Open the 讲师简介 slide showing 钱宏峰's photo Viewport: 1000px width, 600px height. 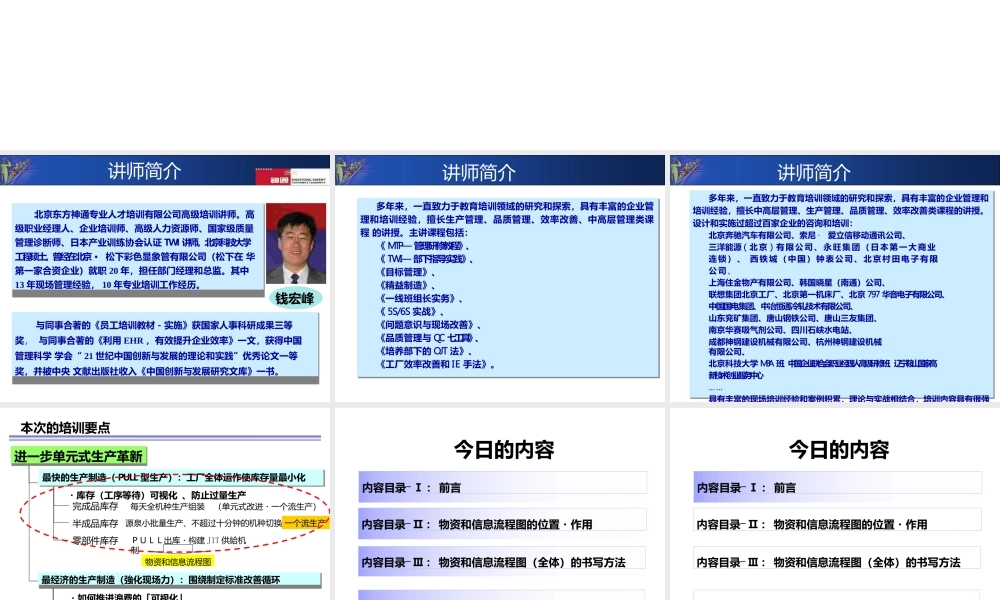[x=165, y=277]
